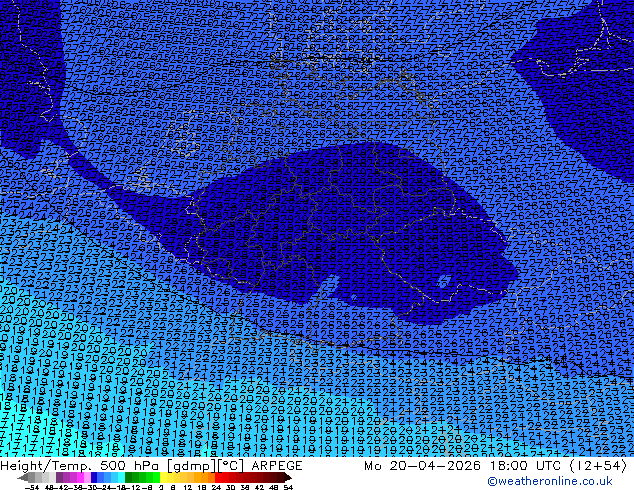The height and width of the screenshot is (490, 634).
Task: Open the weatheronline.co.uk copyright link
Action: [550, 482]
